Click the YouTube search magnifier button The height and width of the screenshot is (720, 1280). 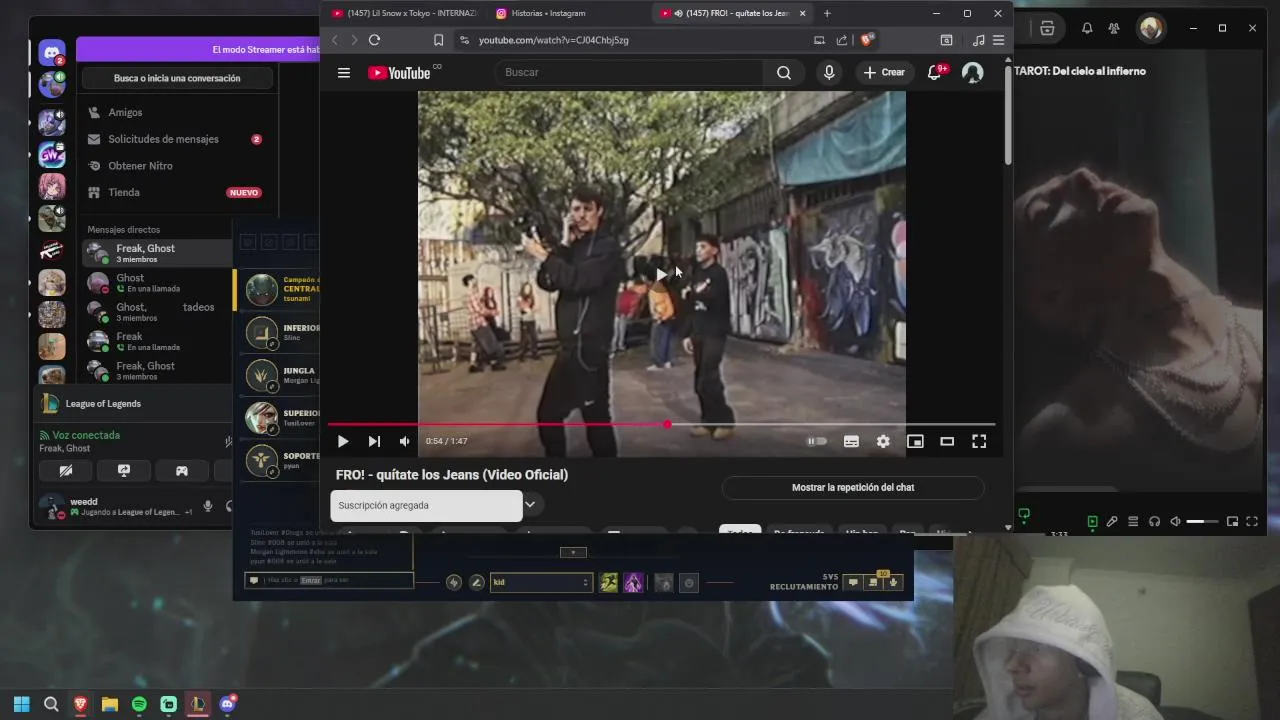[784, 72]
